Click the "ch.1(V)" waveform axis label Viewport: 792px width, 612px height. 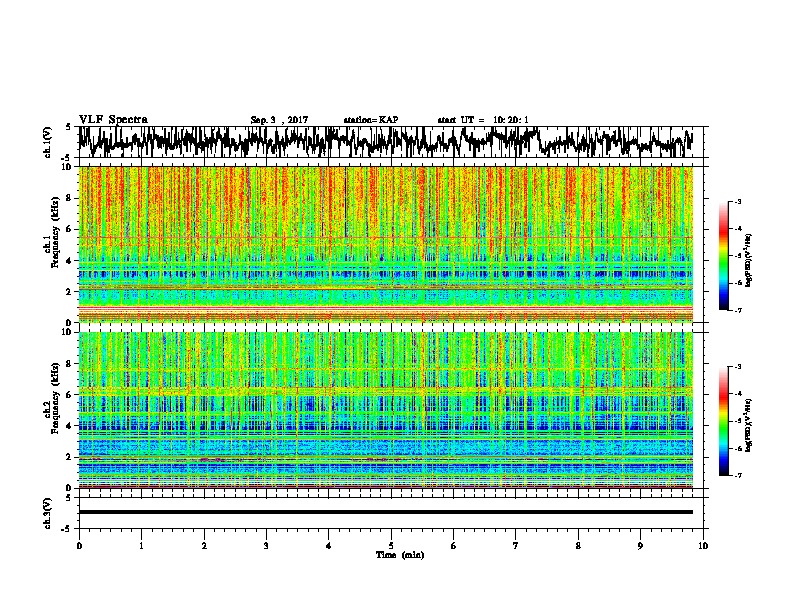pos(47,142)
